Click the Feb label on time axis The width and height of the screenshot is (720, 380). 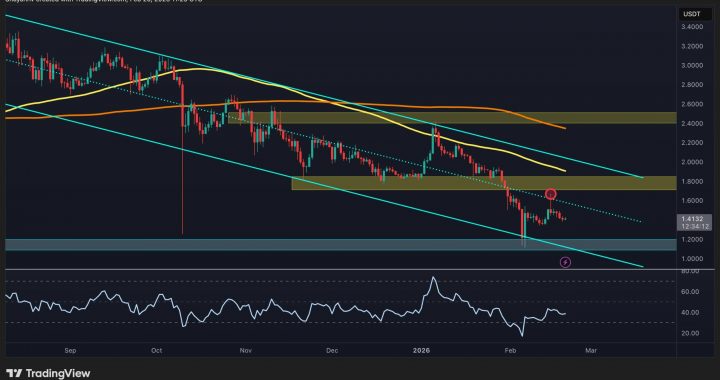(x=510, y=351)
